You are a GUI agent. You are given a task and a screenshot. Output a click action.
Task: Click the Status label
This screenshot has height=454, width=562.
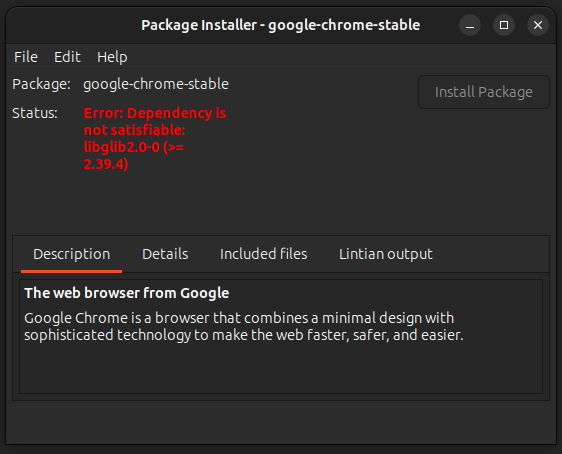point(35,113)
